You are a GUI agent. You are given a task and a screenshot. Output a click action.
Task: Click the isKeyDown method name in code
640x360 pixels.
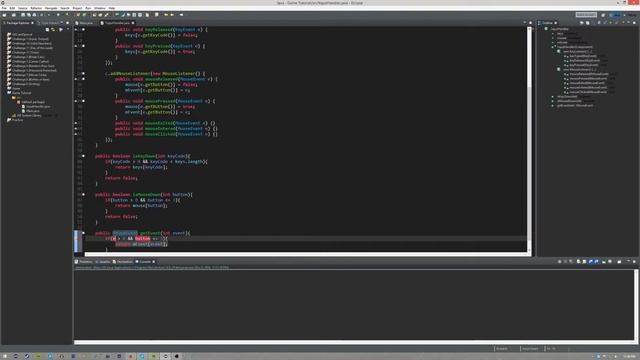coord(144,156)
